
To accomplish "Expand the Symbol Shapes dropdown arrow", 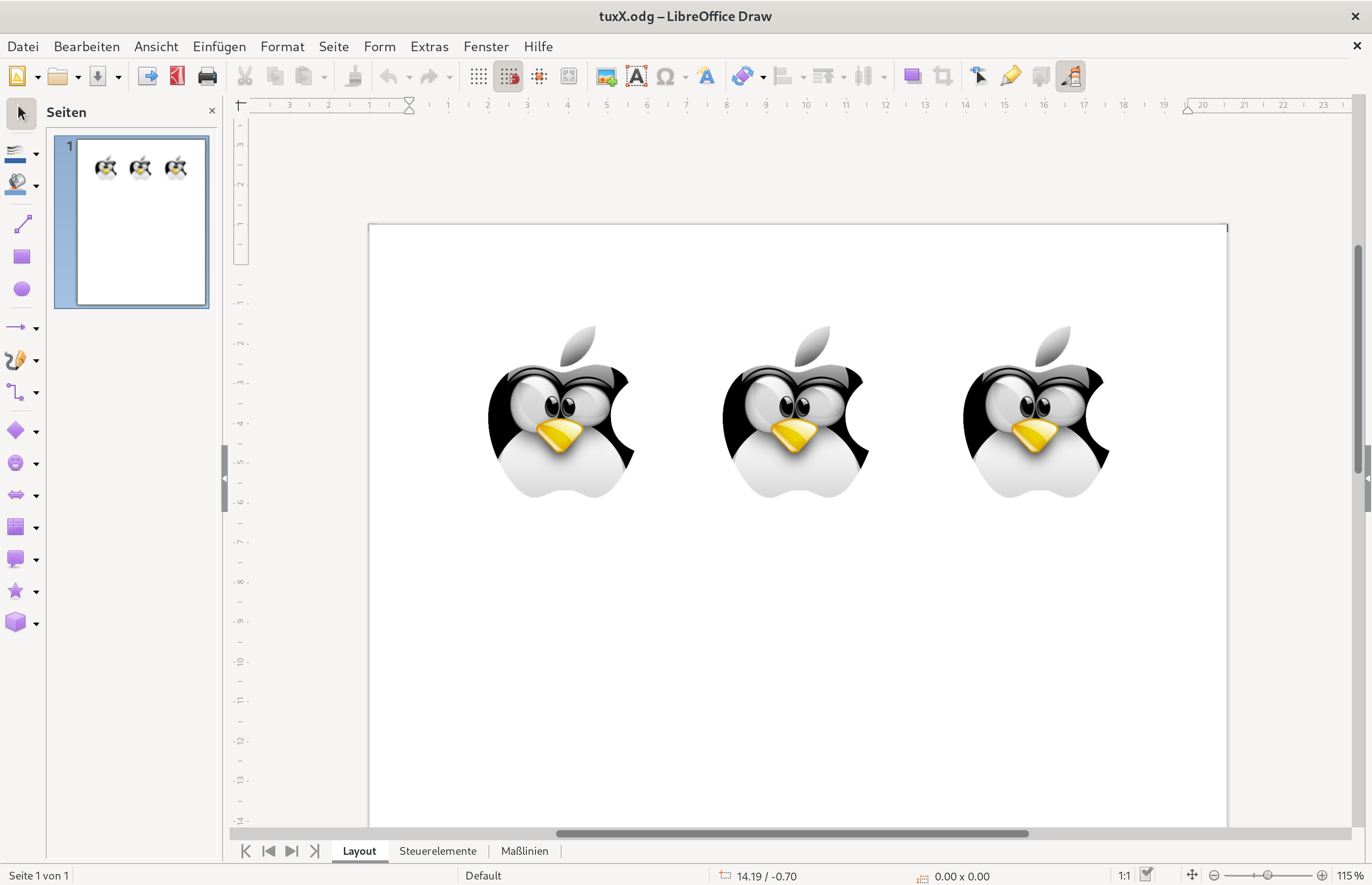I will click(36, 464).
